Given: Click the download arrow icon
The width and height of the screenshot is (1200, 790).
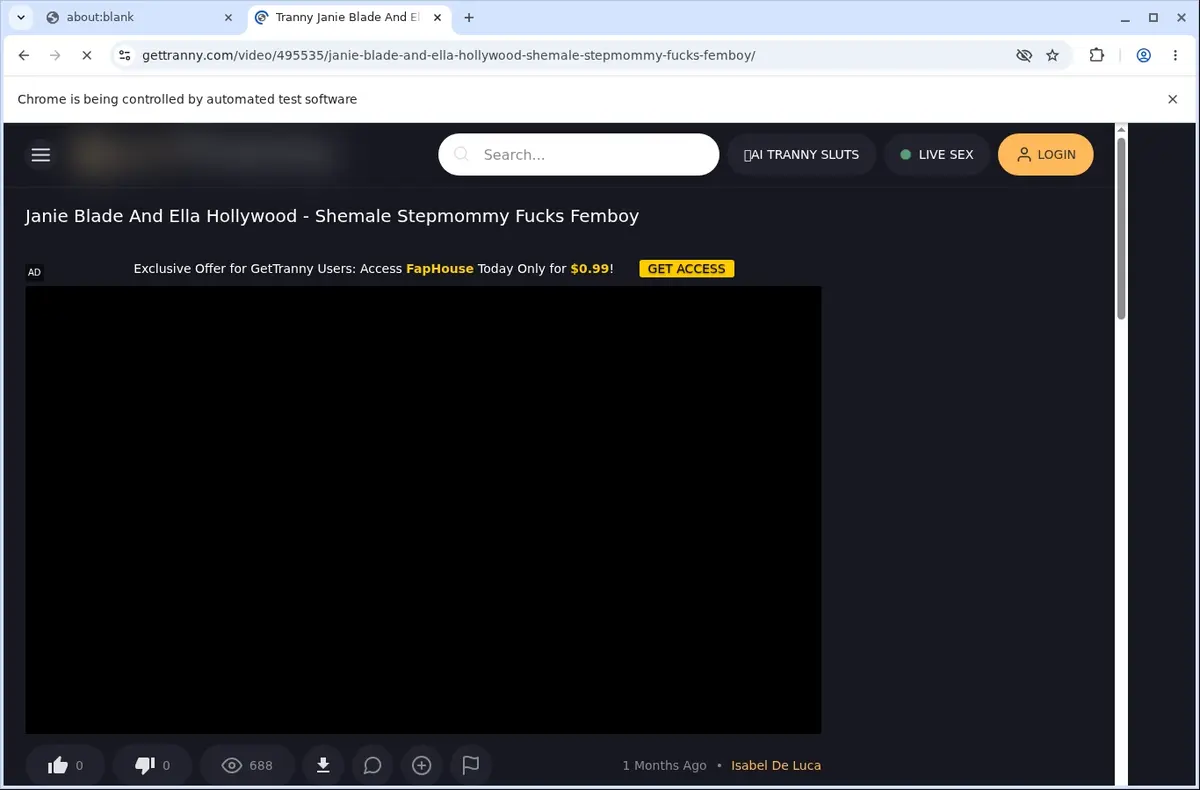Looking at the screenshot, I should [323, 765].
